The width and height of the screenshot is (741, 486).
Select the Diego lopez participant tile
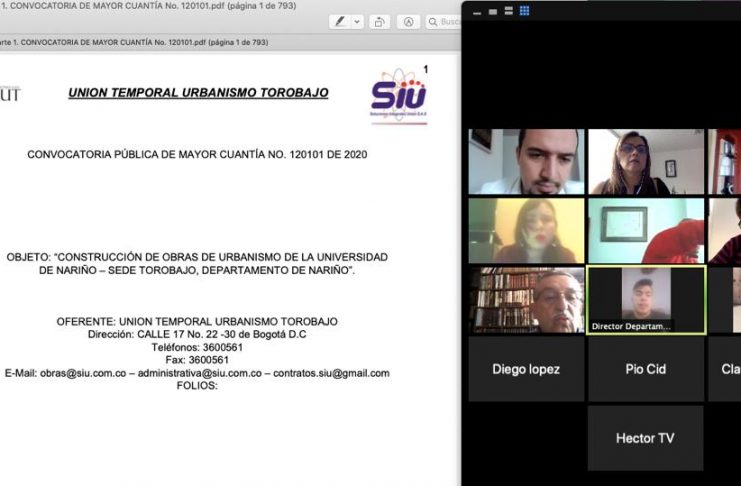tap(526, 369)
